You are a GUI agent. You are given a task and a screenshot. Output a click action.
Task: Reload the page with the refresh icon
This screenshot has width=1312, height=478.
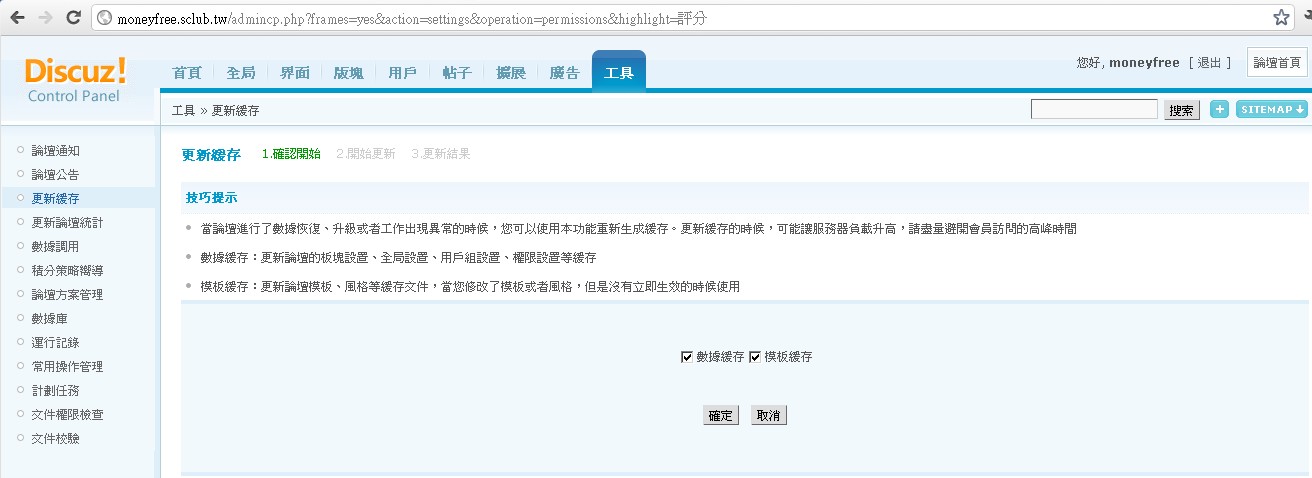click(73, 17)
